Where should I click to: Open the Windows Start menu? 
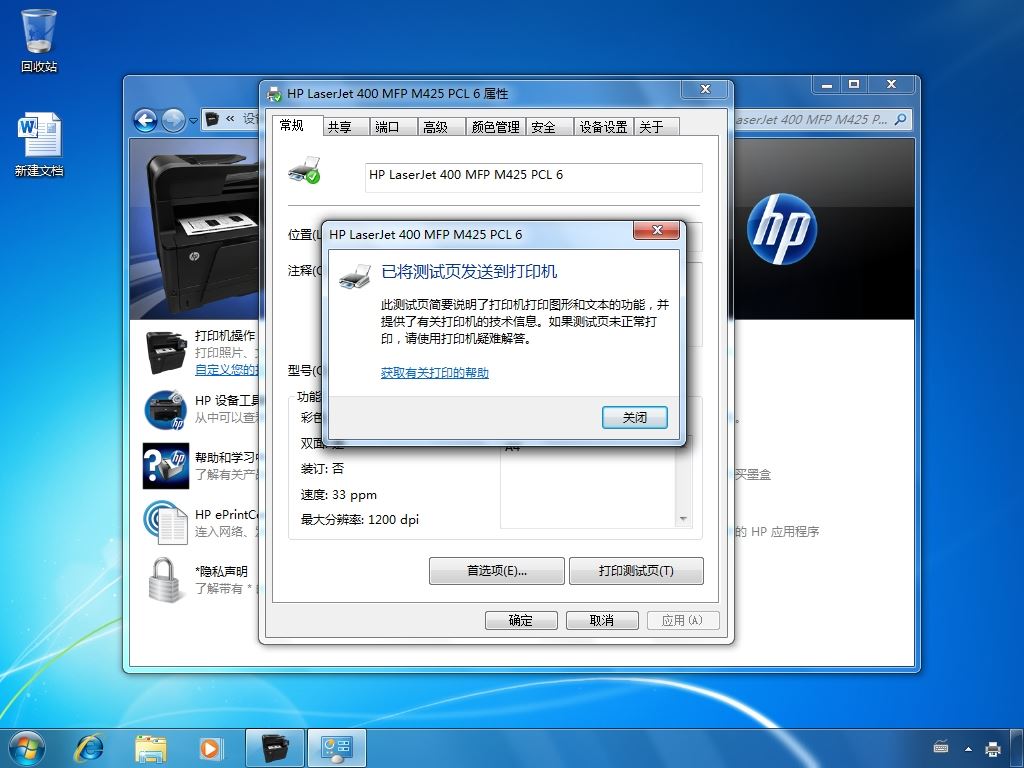pos(27,748)
